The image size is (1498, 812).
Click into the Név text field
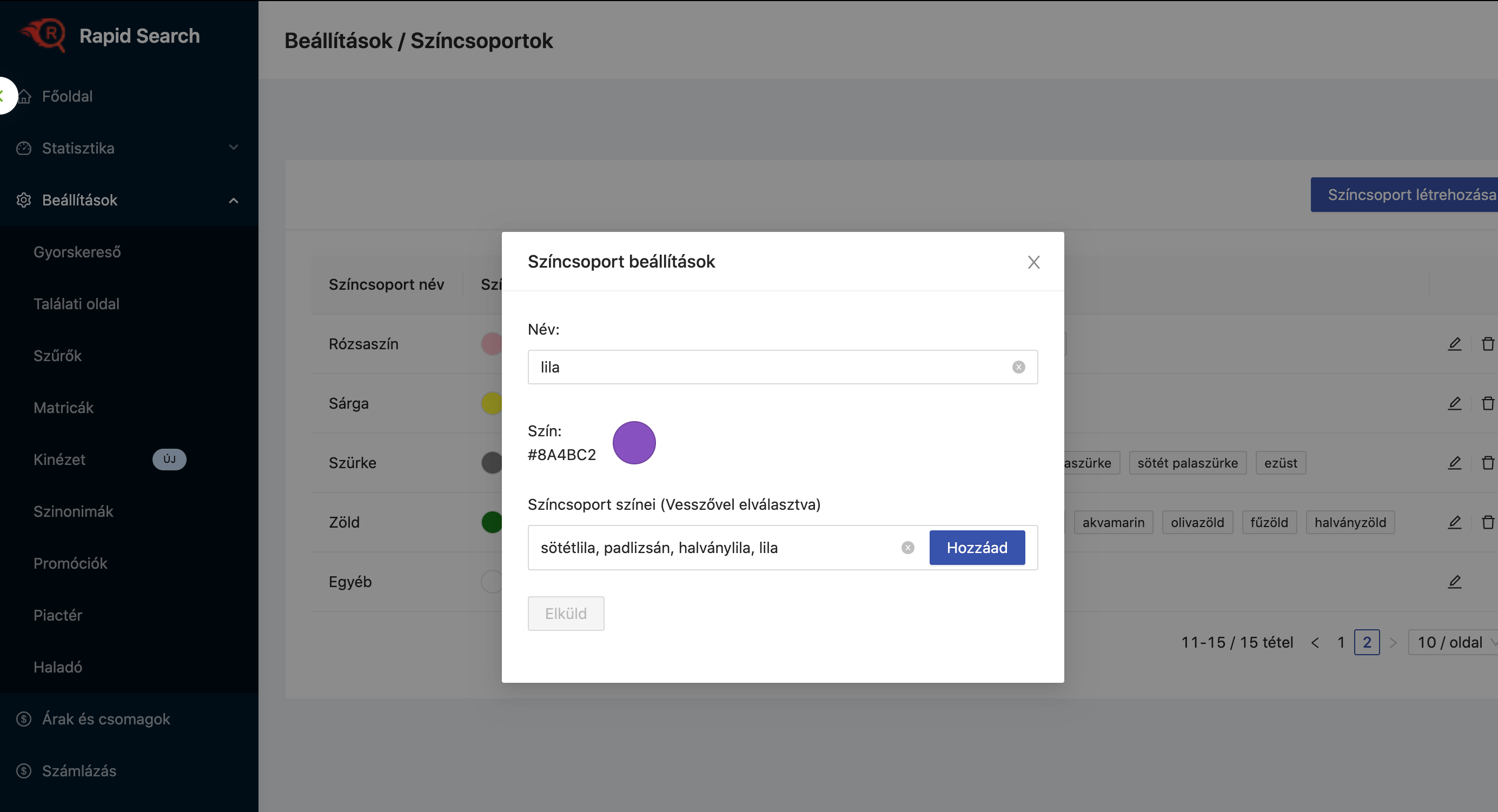(x=767, y=368)
